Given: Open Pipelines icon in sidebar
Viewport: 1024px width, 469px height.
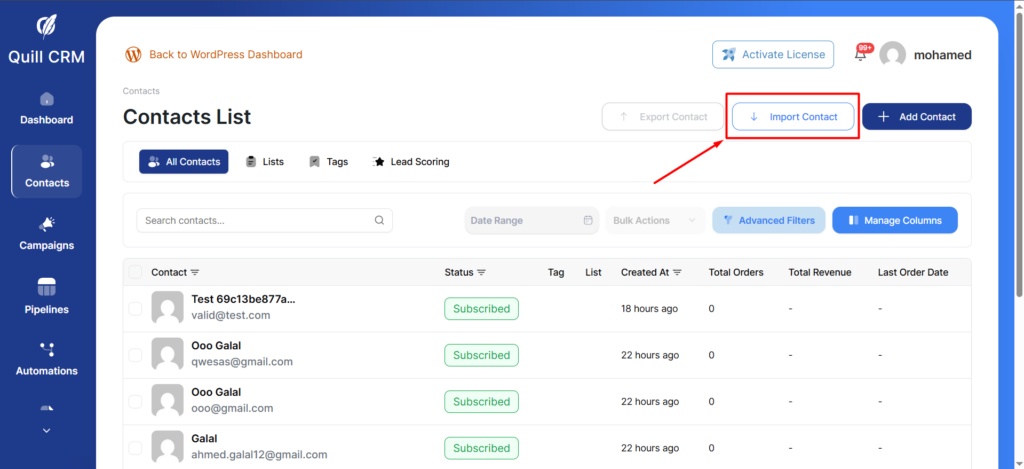Looking at the screenshot, I should point(46,288).
